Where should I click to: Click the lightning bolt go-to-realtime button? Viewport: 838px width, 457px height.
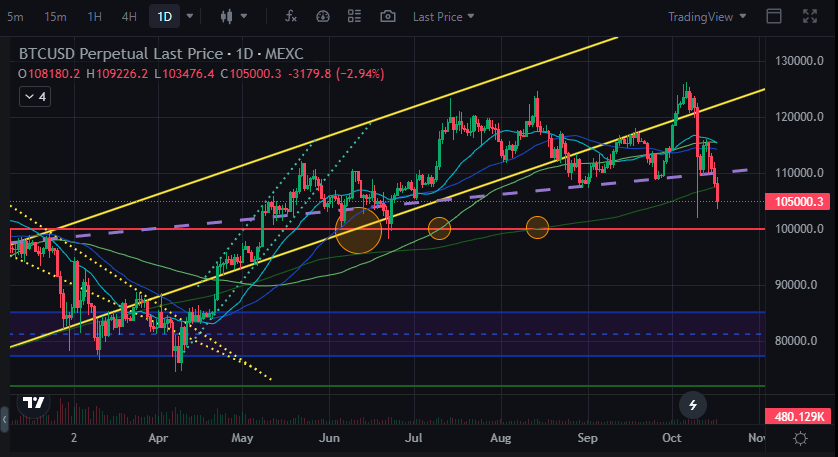coord(693,405)
